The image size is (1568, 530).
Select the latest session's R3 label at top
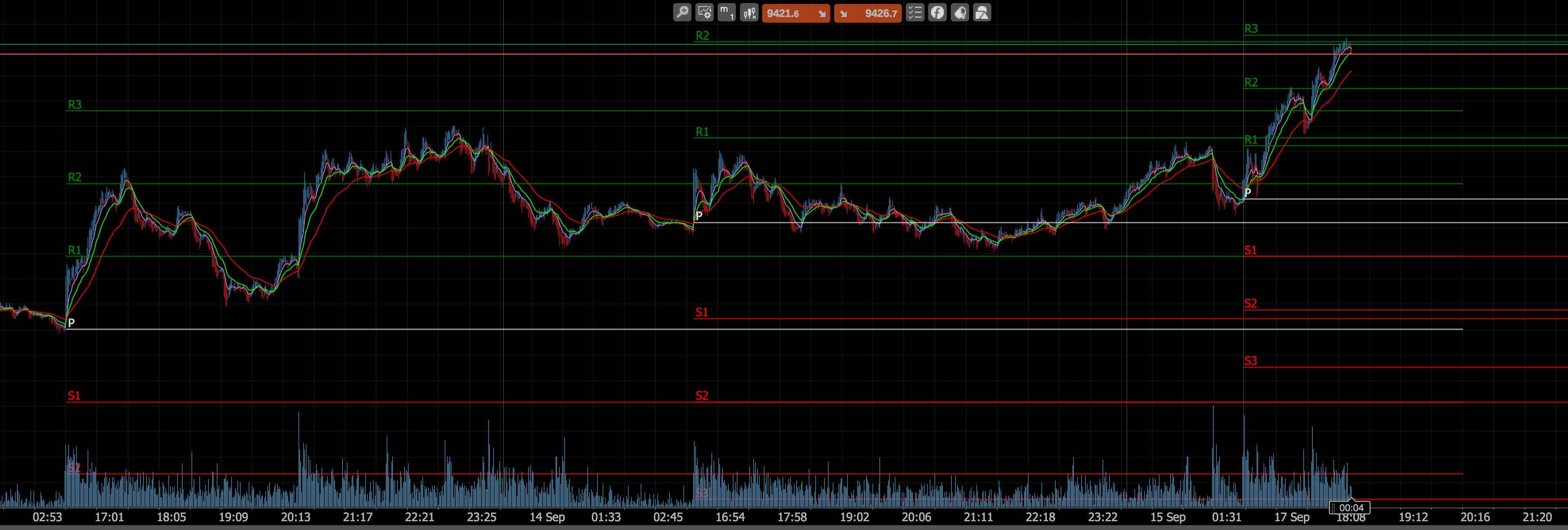(x=1251, y=29)
